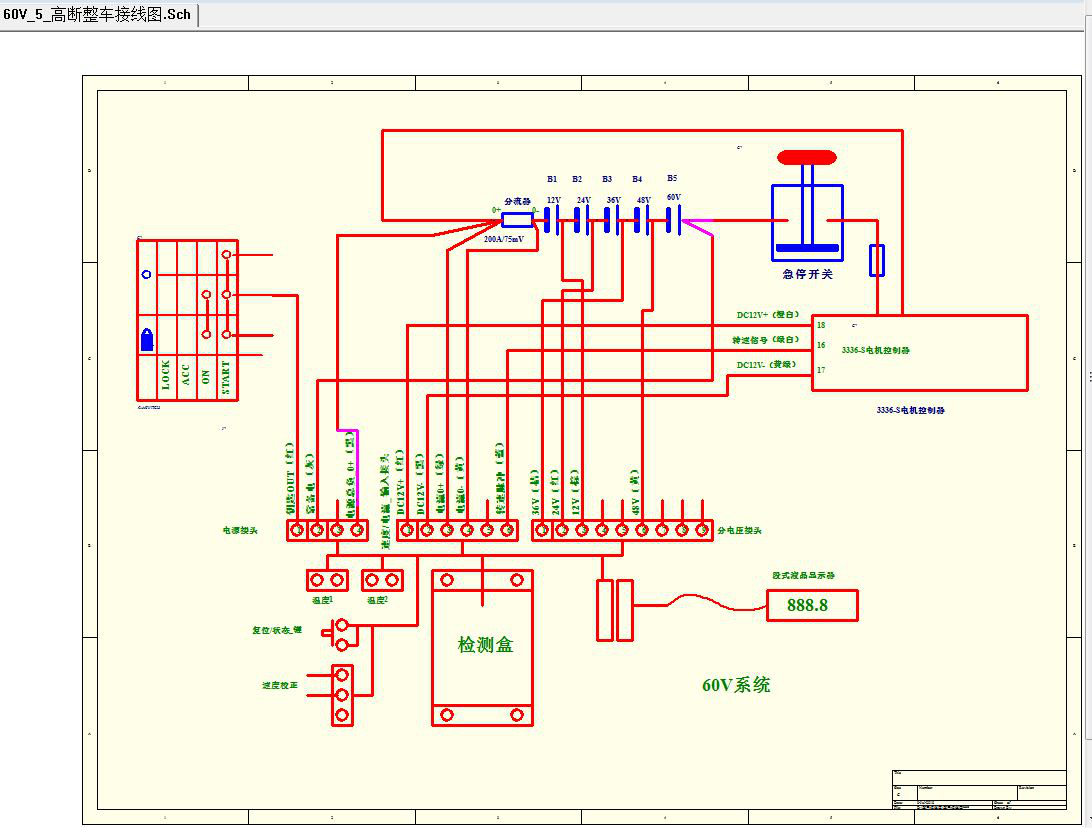This screenshot has width=1092, height=828.
Task: Click controller pin number 16
Action: pos(821,345)
